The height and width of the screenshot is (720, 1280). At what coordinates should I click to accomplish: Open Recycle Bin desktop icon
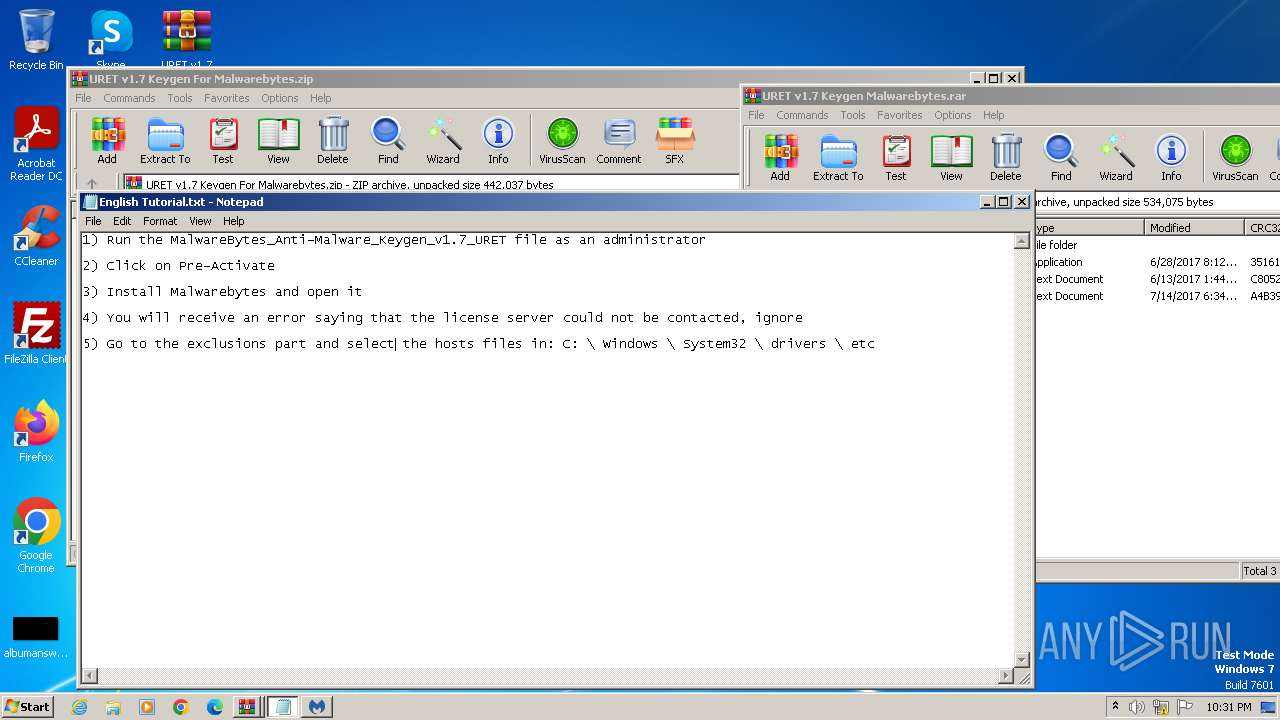pos(36,40)
